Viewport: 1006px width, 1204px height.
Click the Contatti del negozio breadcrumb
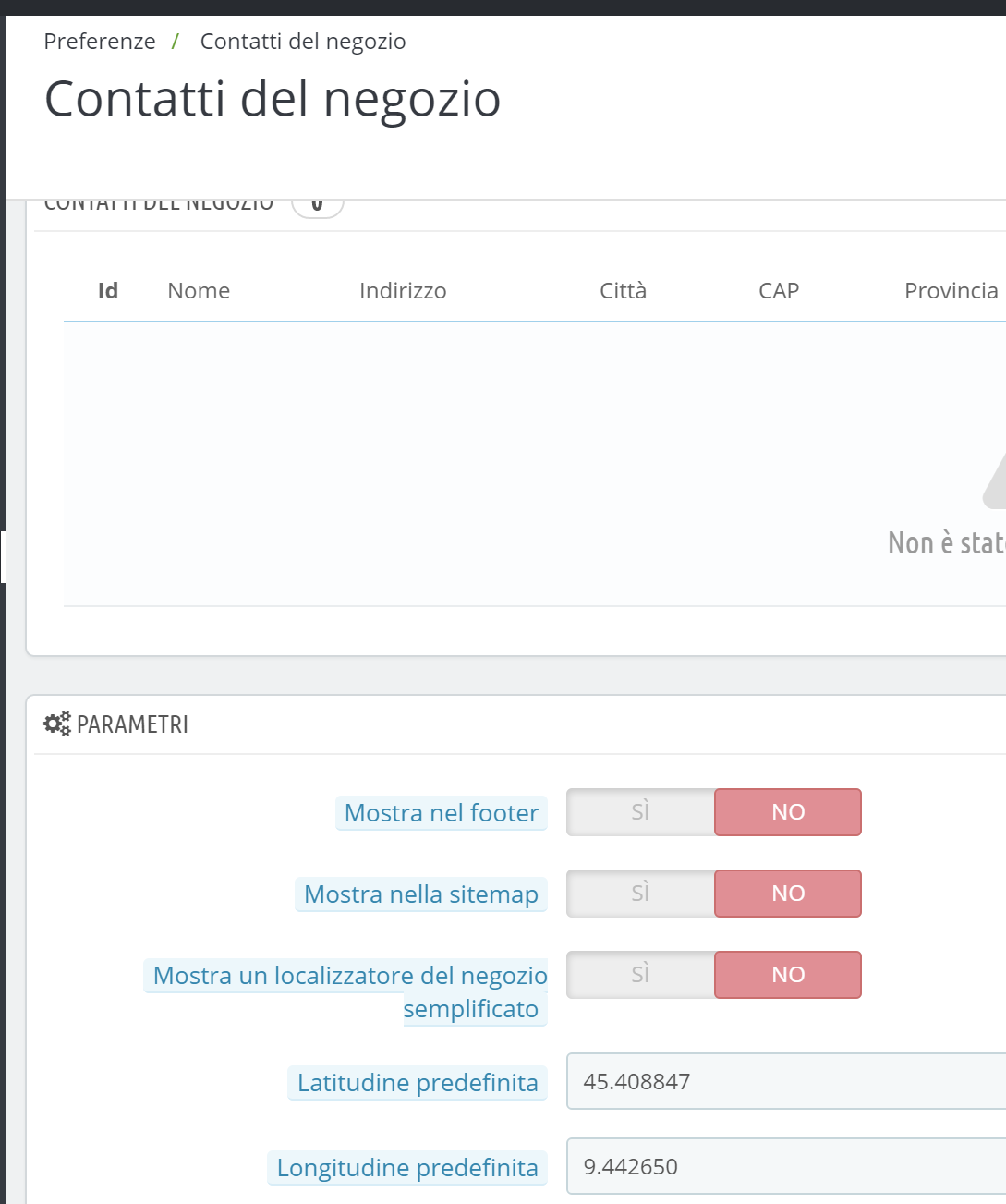[x=303, y=42]
